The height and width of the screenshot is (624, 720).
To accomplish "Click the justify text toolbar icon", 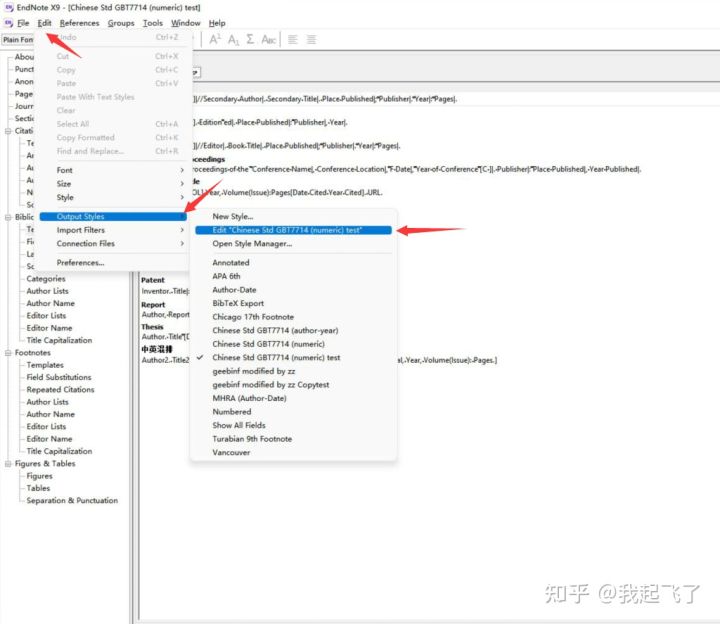I will coord(311,39).
